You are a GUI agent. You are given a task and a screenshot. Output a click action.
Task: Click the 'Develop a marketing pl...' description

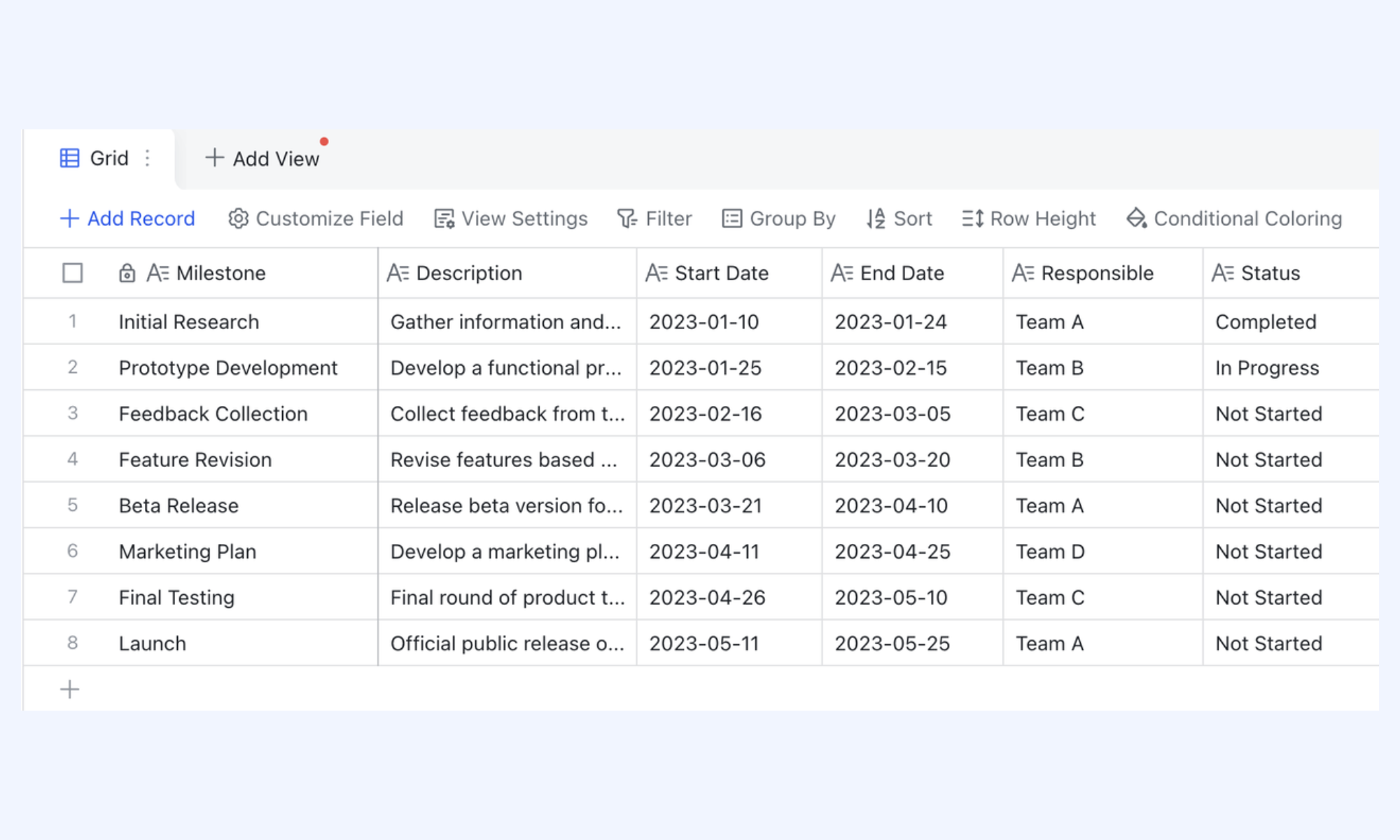coord(507,551)
